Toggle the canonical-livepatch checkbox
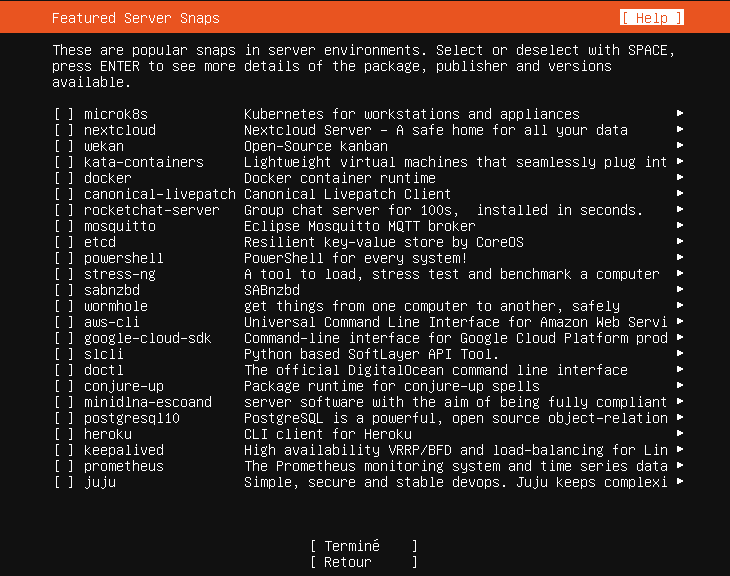730x576 pixels. [x=64, y=194]
